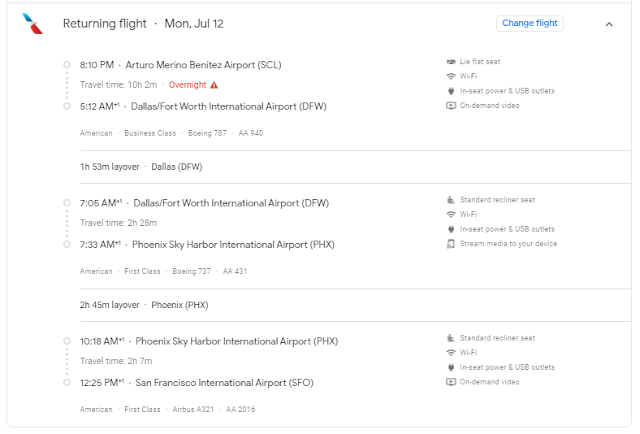Click the Standard recliner seat icon for AA 431

451,200
